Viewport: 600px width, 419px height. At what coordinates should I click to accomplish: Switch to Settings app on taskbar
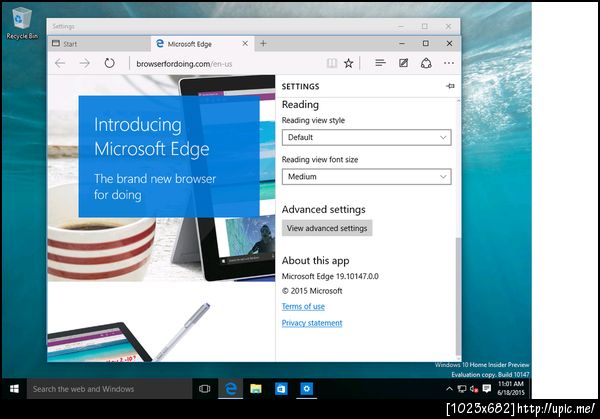pos(306,389)
